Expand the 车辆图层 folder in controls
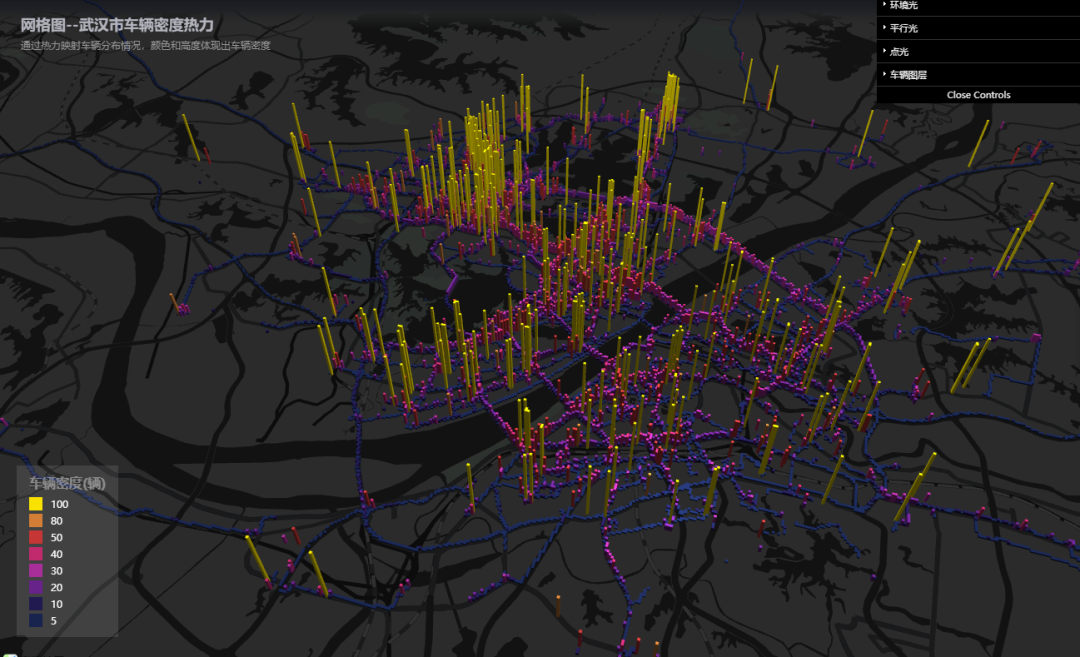Image resolution: width=1080 pixels, height=657 pixels. click(x=978, y=74)
